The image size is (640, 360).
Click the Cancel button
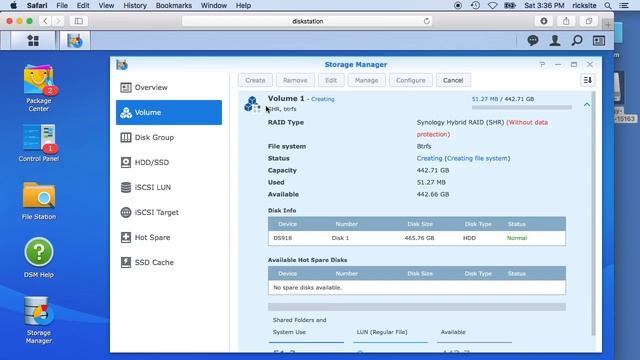[453, 80]
